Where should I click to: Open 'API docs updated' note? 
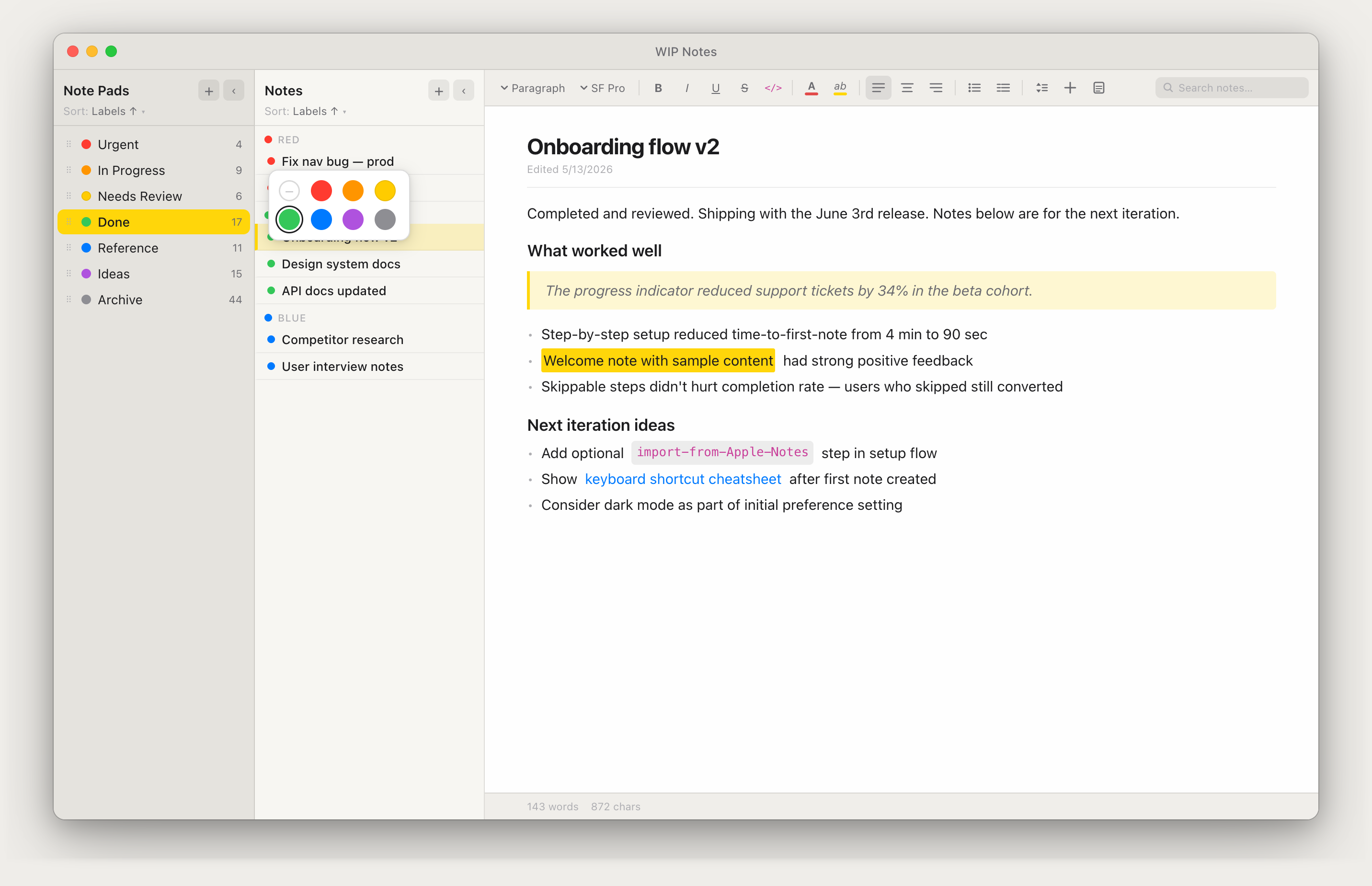(370, 291)
